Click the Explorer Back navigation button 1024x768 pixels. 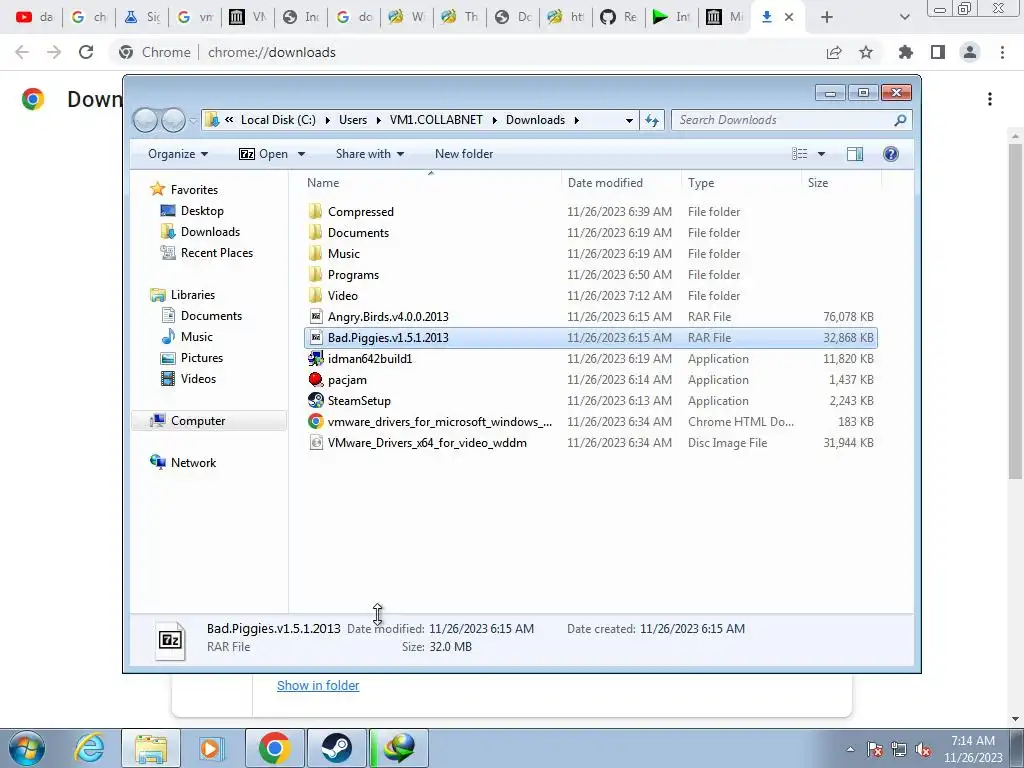point(146,120)
